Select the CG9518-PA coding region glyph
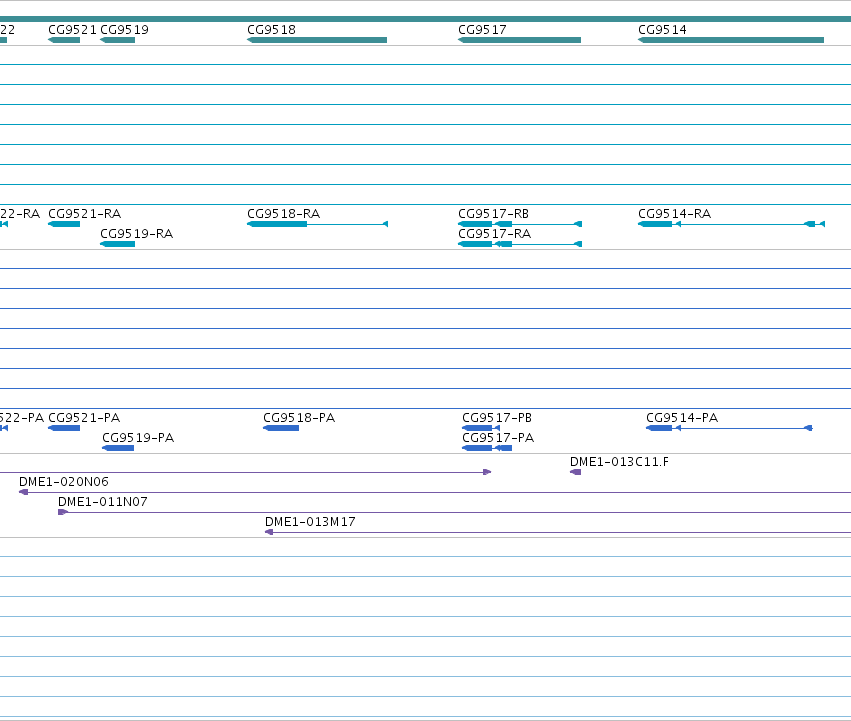 click(281, 428)
